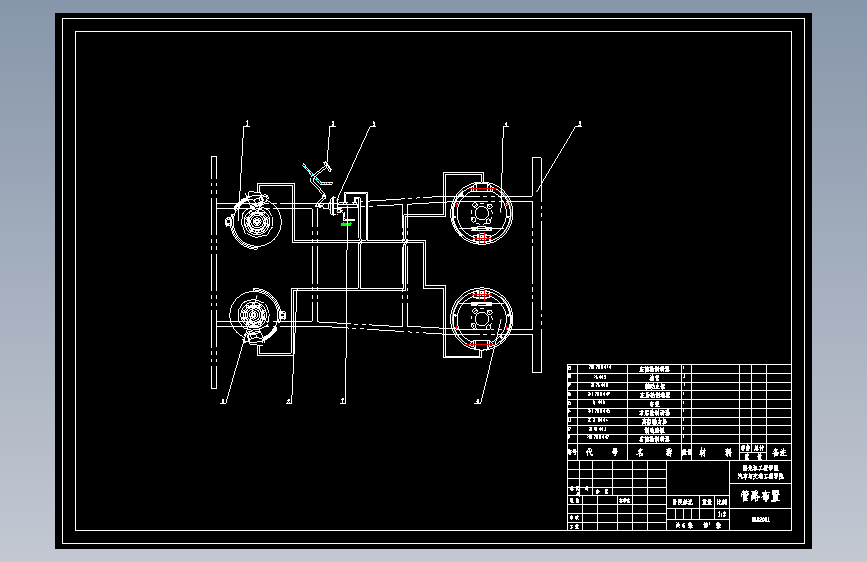Click the school name cell above 管路布置
Image resolution: width=867 pixels, height=562 pixels.
(760, 472)
